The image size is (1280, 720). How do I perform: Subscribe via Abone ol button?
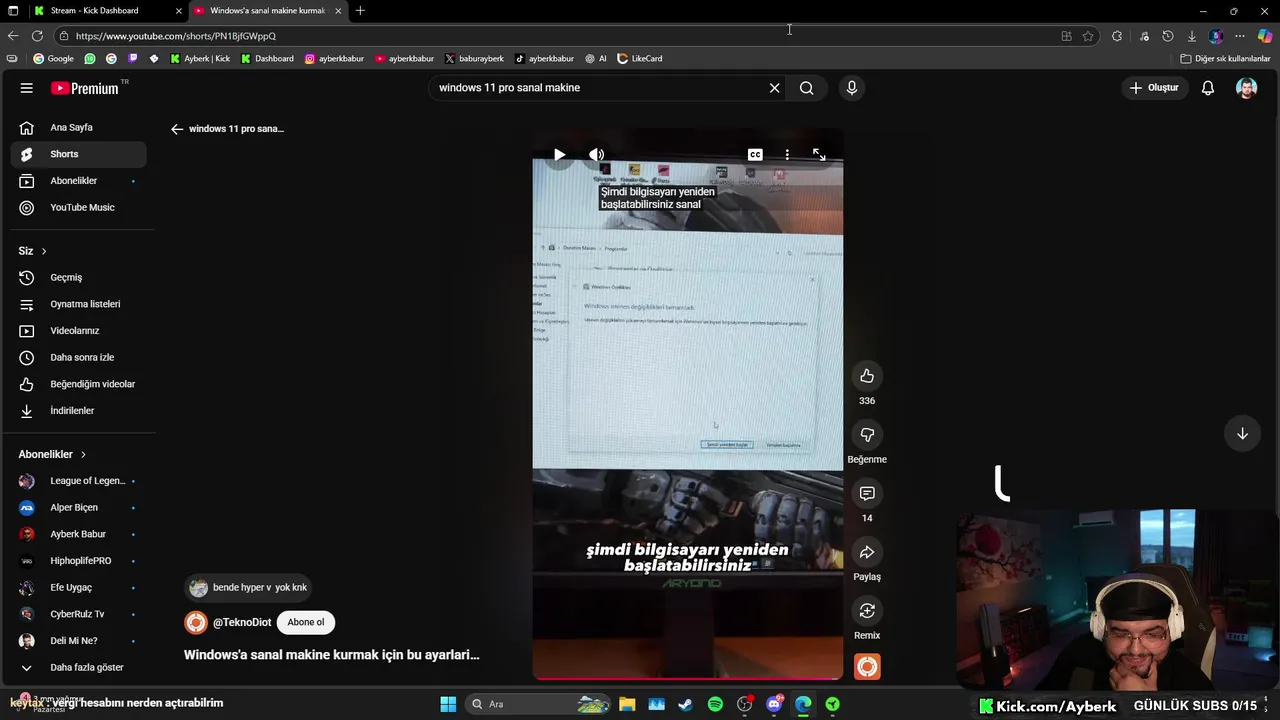[x=306, y=622]
